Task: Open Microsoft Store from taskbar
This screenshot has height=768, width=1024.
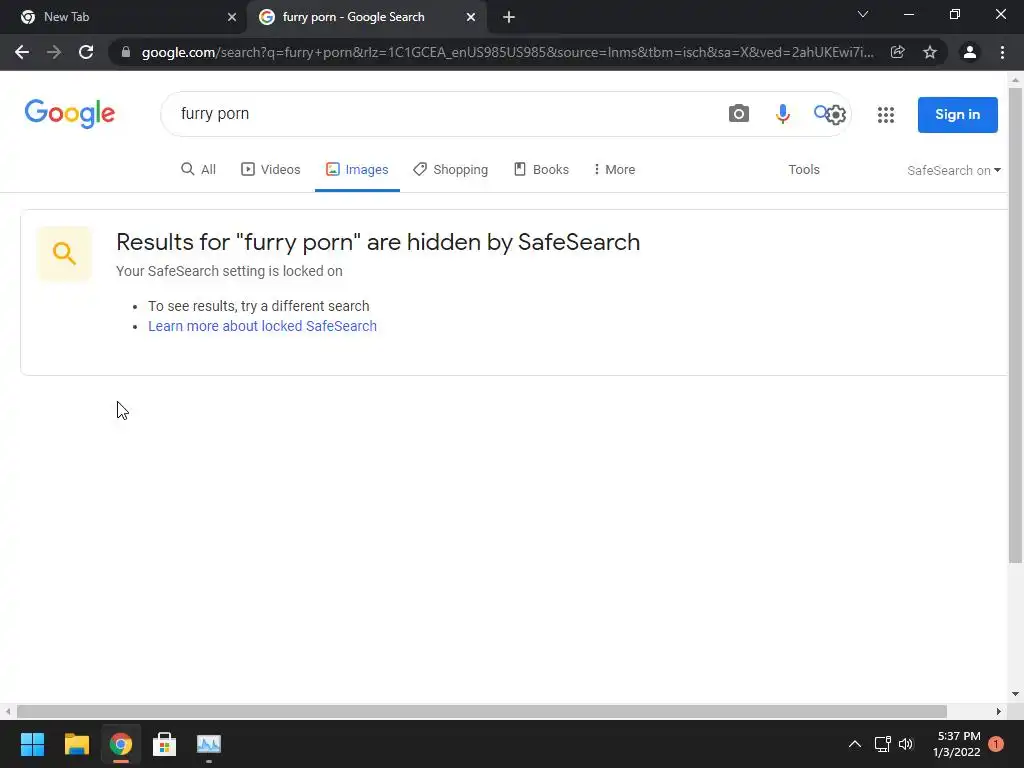Action: pyautogui.click(x=165, y=744)
